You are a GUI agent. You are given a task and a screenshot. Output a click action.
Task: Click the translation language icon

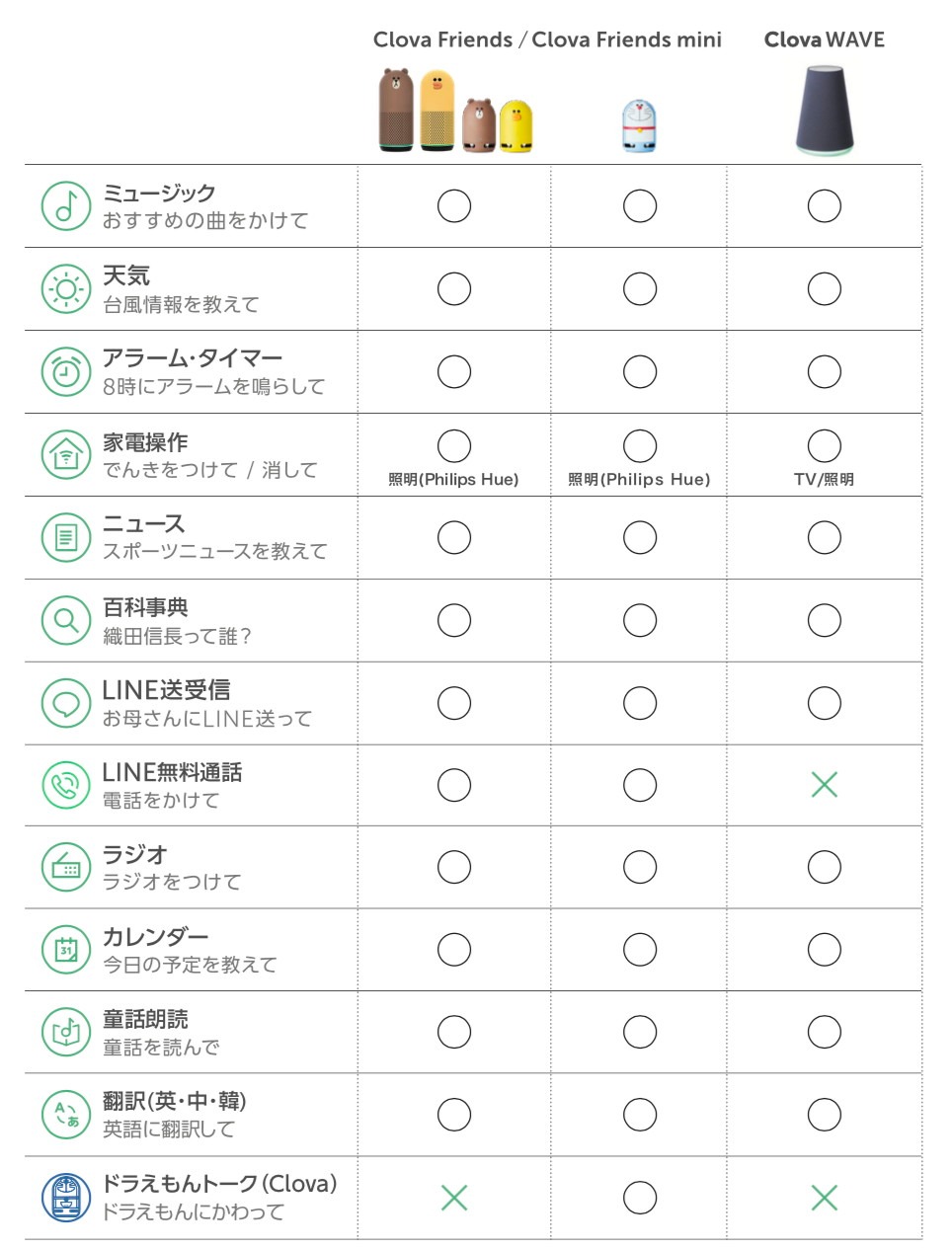(66, 1115)
